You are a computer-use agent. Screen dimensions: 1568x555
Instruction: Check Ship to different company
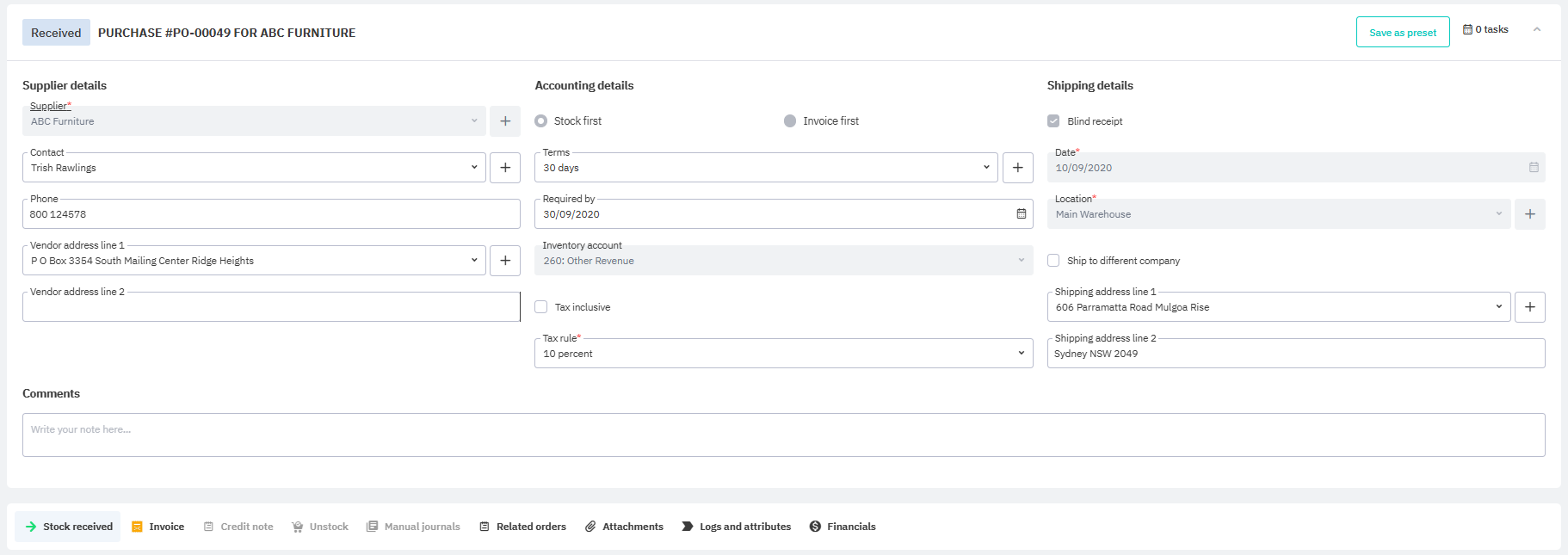(x=1053, y=261)
